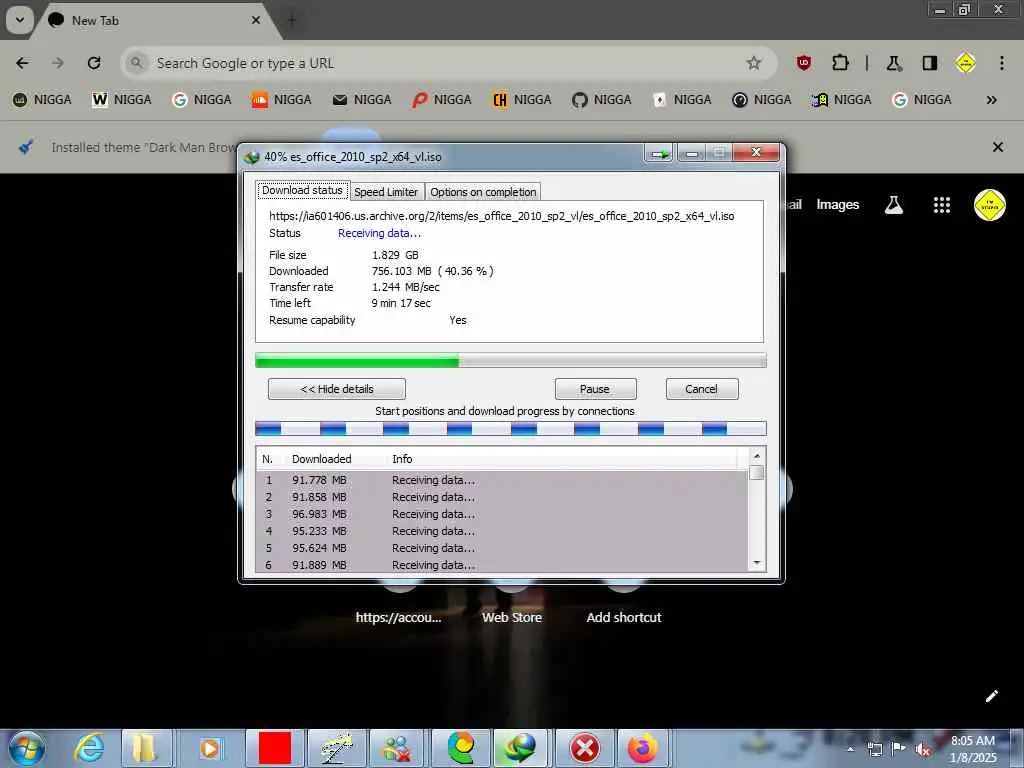1024x768 pixels.
Task: Go back using browser back arrow
Action: click(22, 63)
